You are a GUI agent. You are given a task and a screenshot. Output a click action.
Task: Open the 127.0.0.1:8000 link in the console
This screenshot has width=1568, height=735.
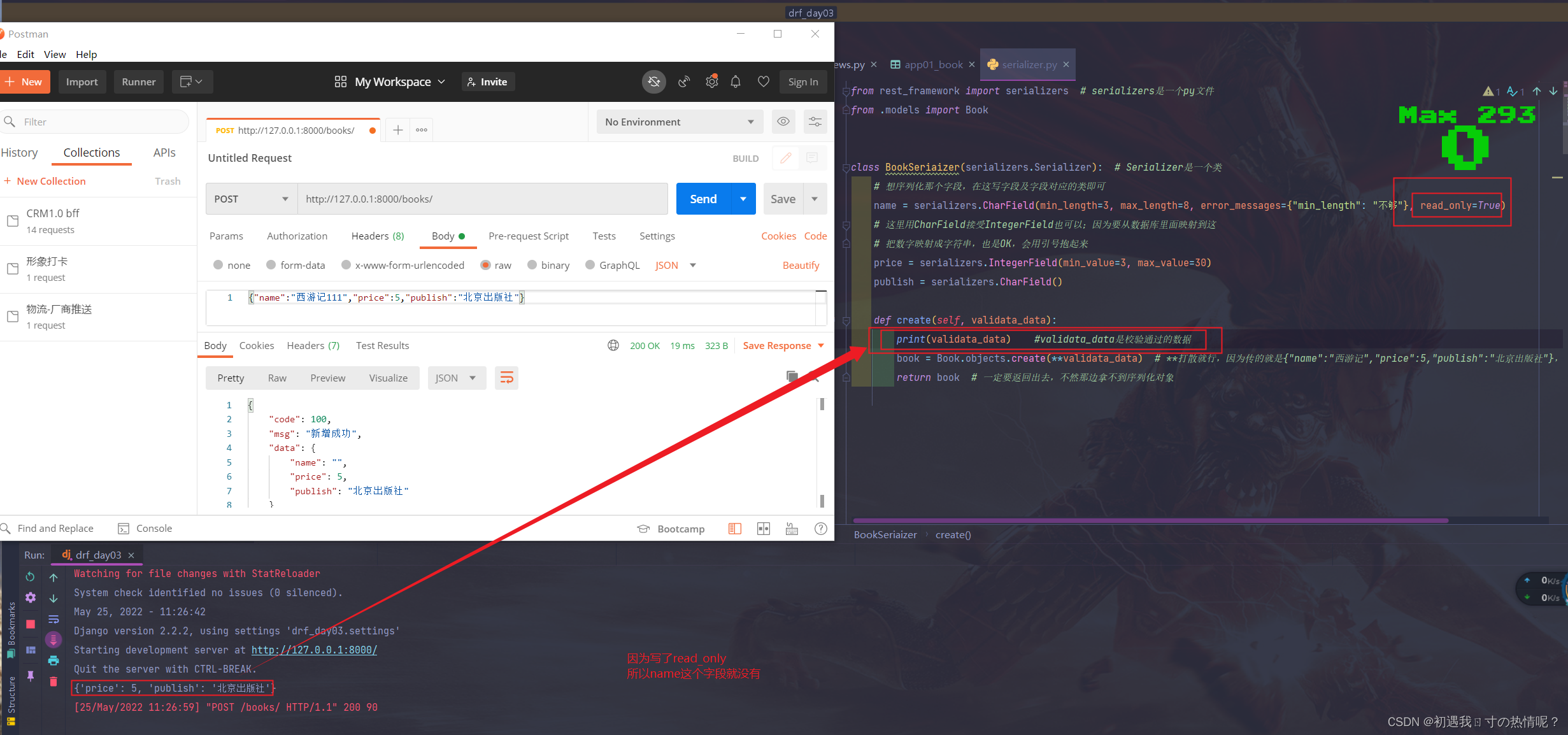314,650
